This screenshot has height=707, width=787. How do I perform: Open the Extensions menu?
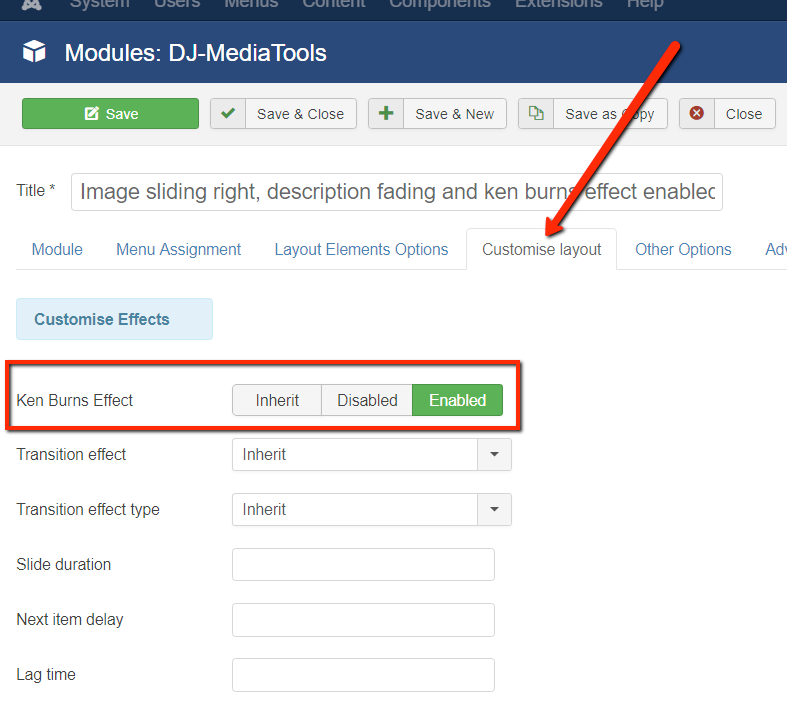(559, 5)
